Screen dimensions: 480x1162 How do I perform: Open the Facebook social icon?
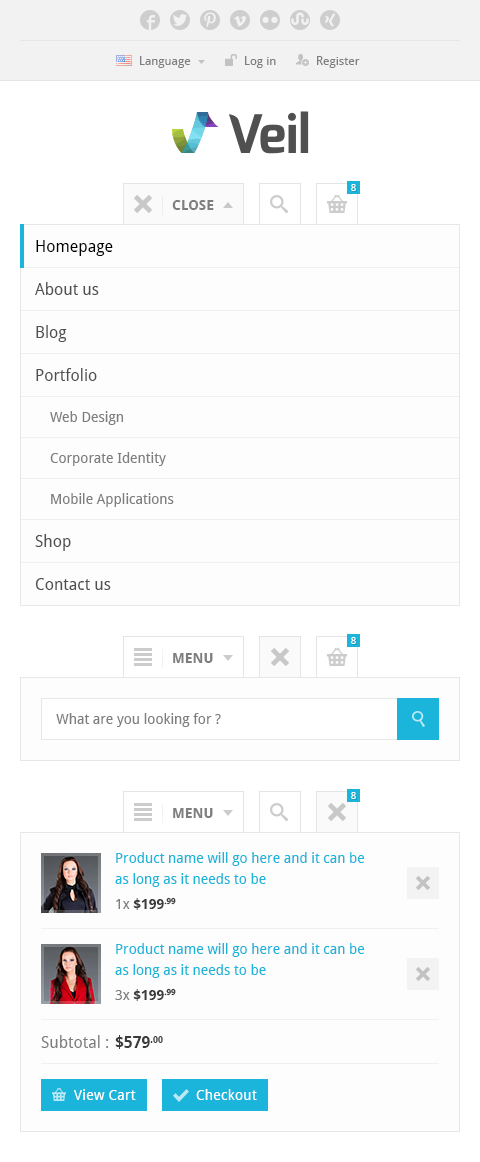(x=150, y=20)
